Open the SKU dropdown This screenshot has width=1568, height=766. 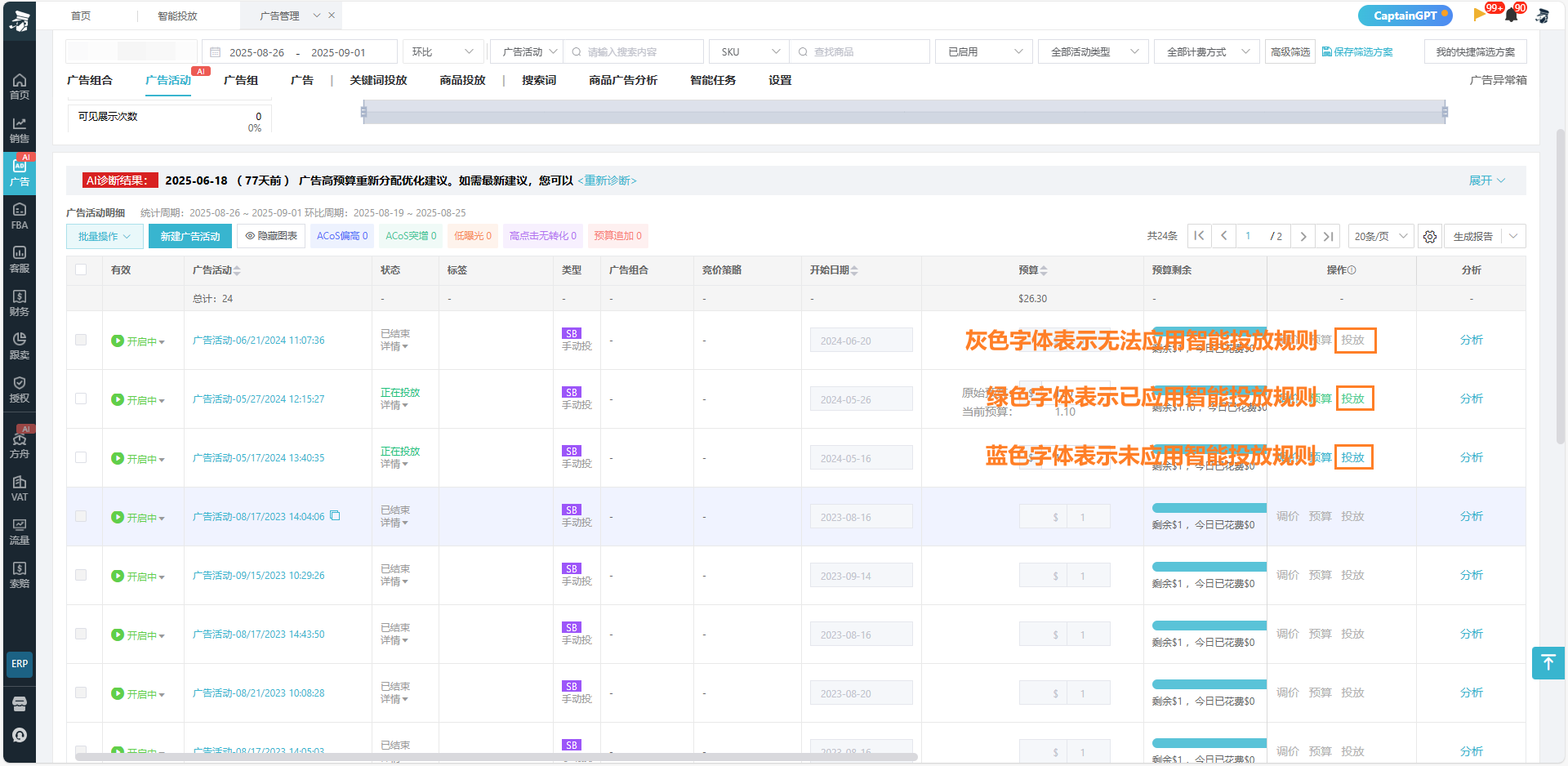point(749,51)
